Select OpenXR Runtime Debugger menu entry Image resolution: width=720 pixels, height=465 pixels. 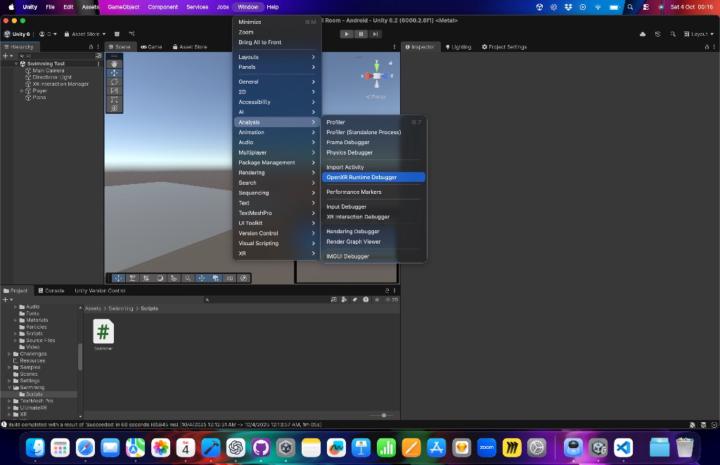361,177
